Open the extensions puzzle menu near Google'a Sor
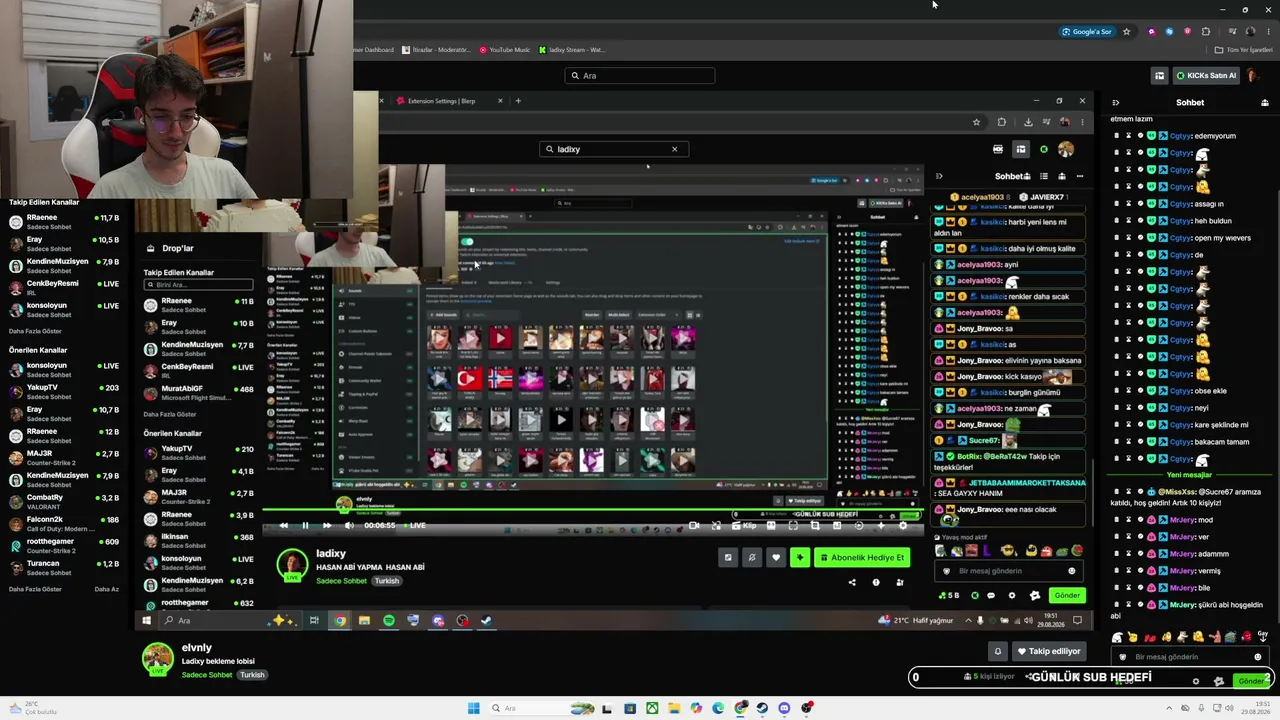 tap(1206, 32)
